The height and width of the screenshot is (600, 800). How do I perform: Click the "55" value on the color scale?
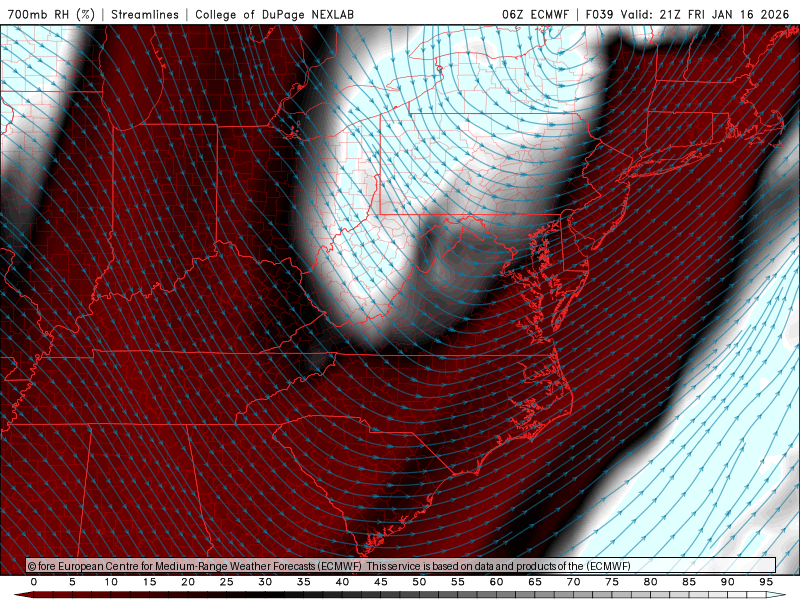pos(458,582)
